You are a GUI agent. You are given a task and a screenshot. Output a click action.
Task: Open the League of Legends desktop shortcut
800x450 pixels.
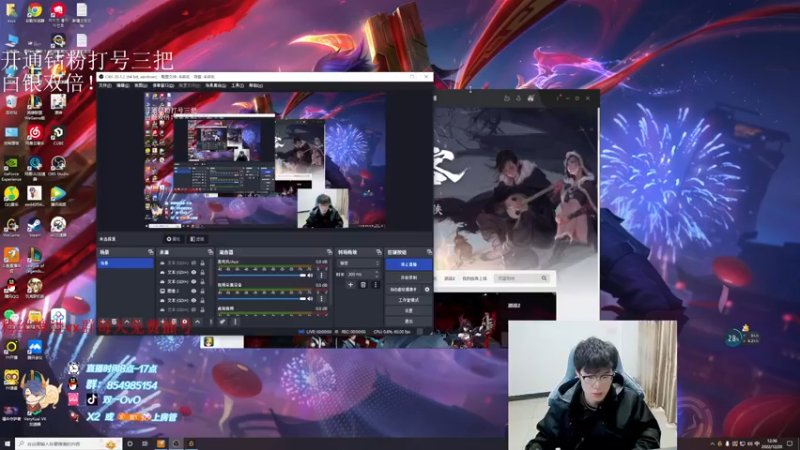[x=35, y=260]
